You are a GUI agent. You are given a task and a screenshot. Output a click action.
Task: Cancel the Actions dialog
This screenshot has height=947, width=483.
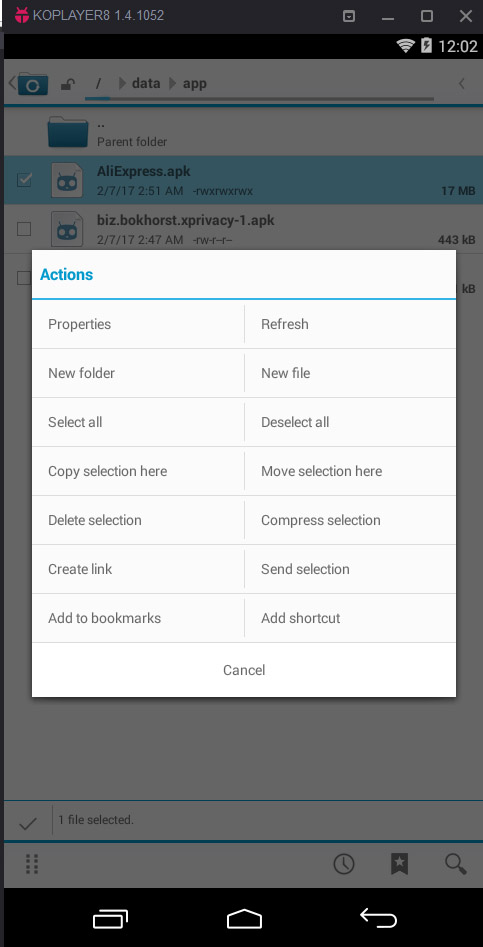pos(244,670)
